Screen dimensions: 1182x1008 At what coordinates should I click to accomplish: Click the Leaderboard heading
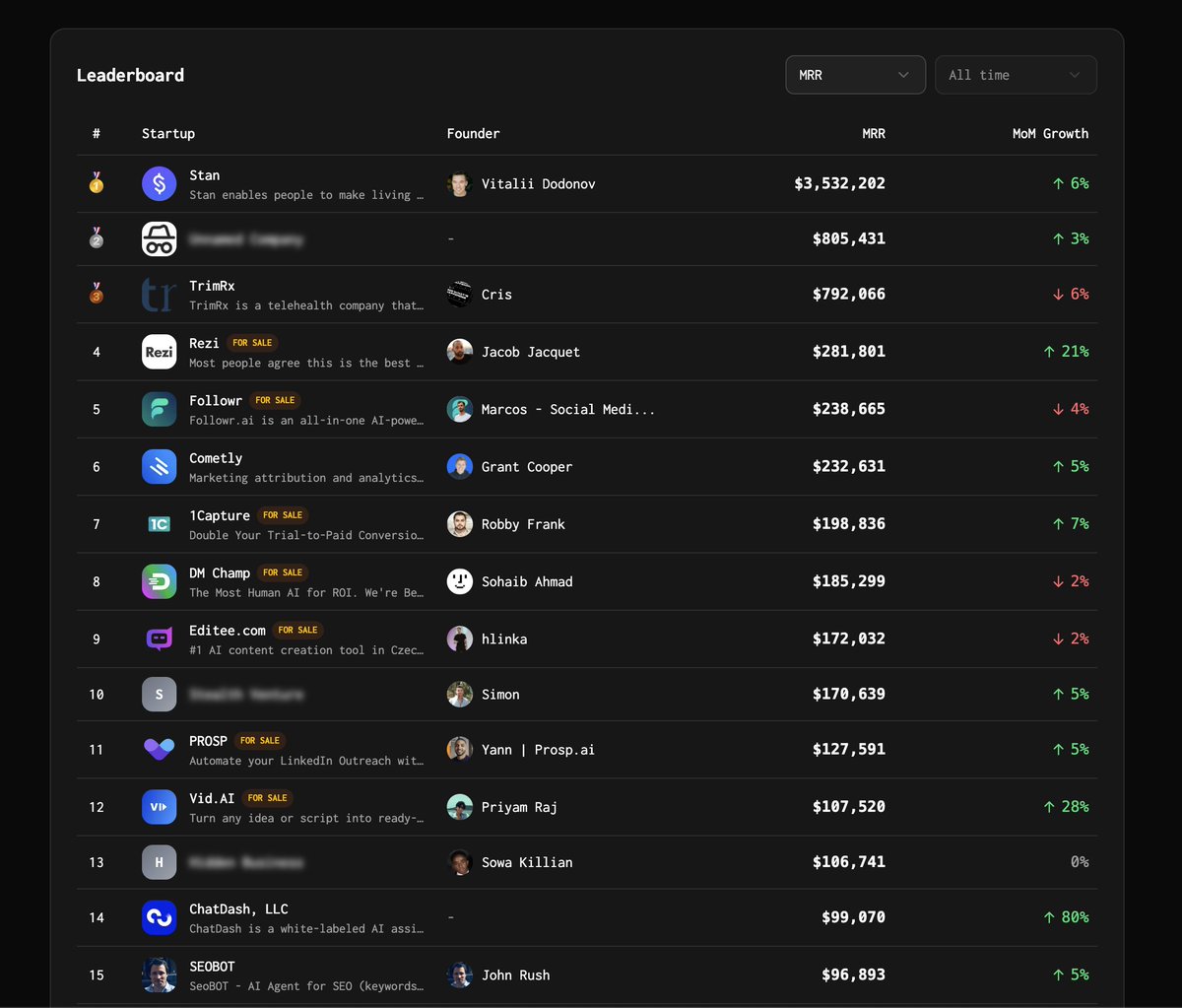[130, 75]
